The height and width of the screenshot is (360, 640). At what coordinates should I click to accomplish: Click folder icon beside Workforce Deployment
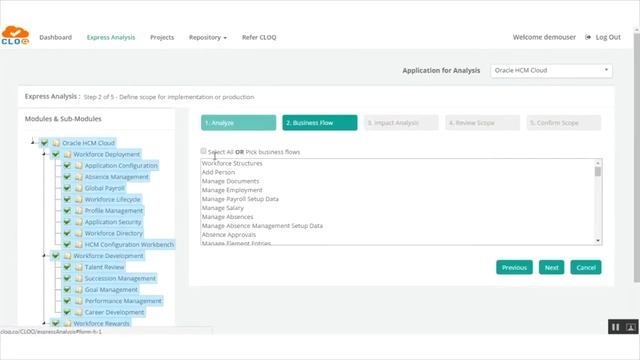[67, 154]
